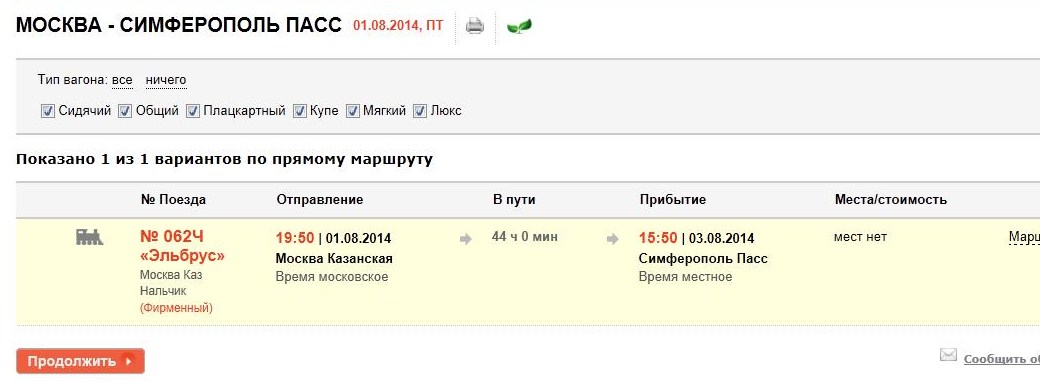
Task: Click arrow icon after departure time
Action: click(x=466, y=239)
